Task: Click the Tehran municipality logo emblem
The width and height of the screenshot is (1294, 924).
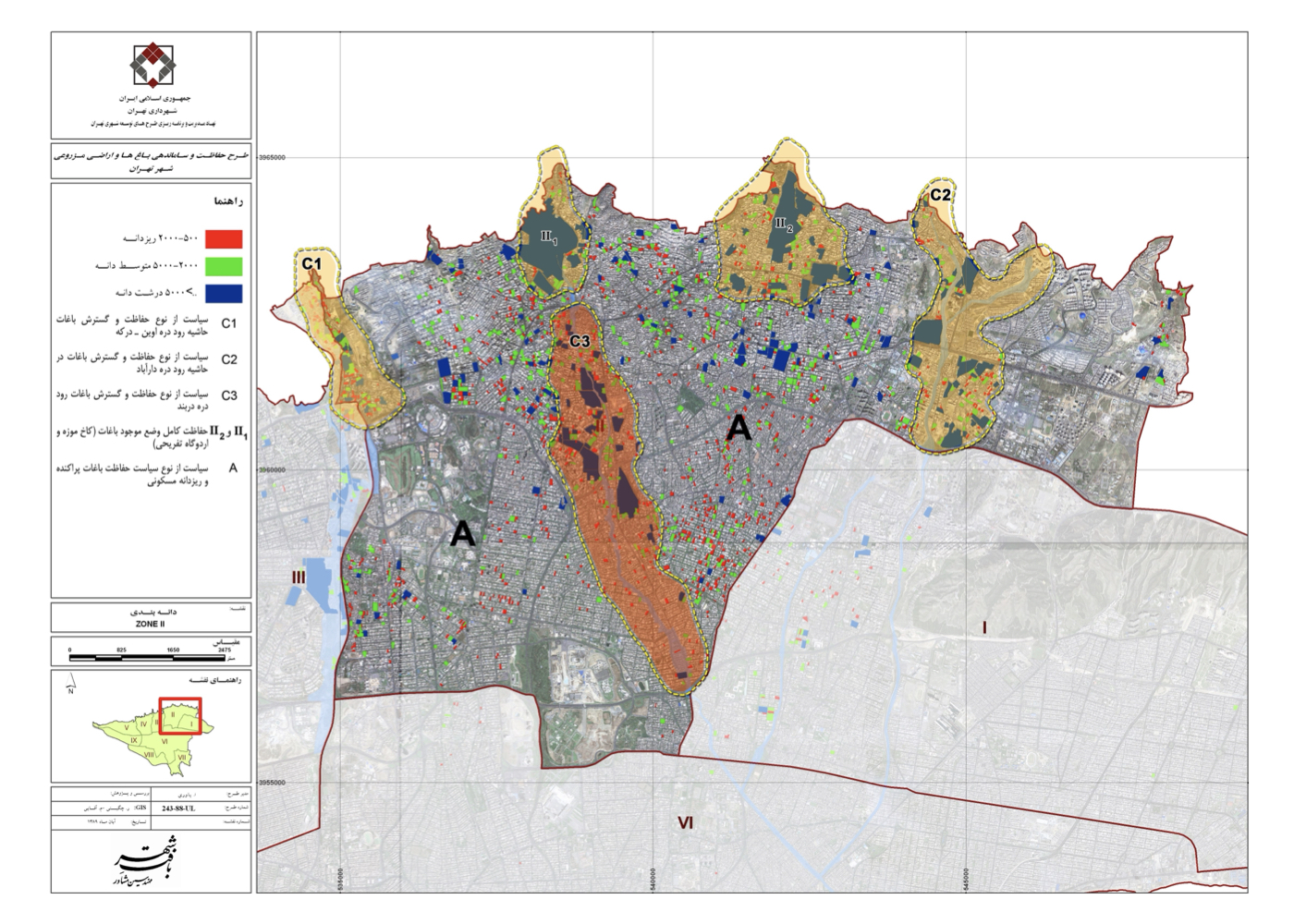Action: coord(152,65)
